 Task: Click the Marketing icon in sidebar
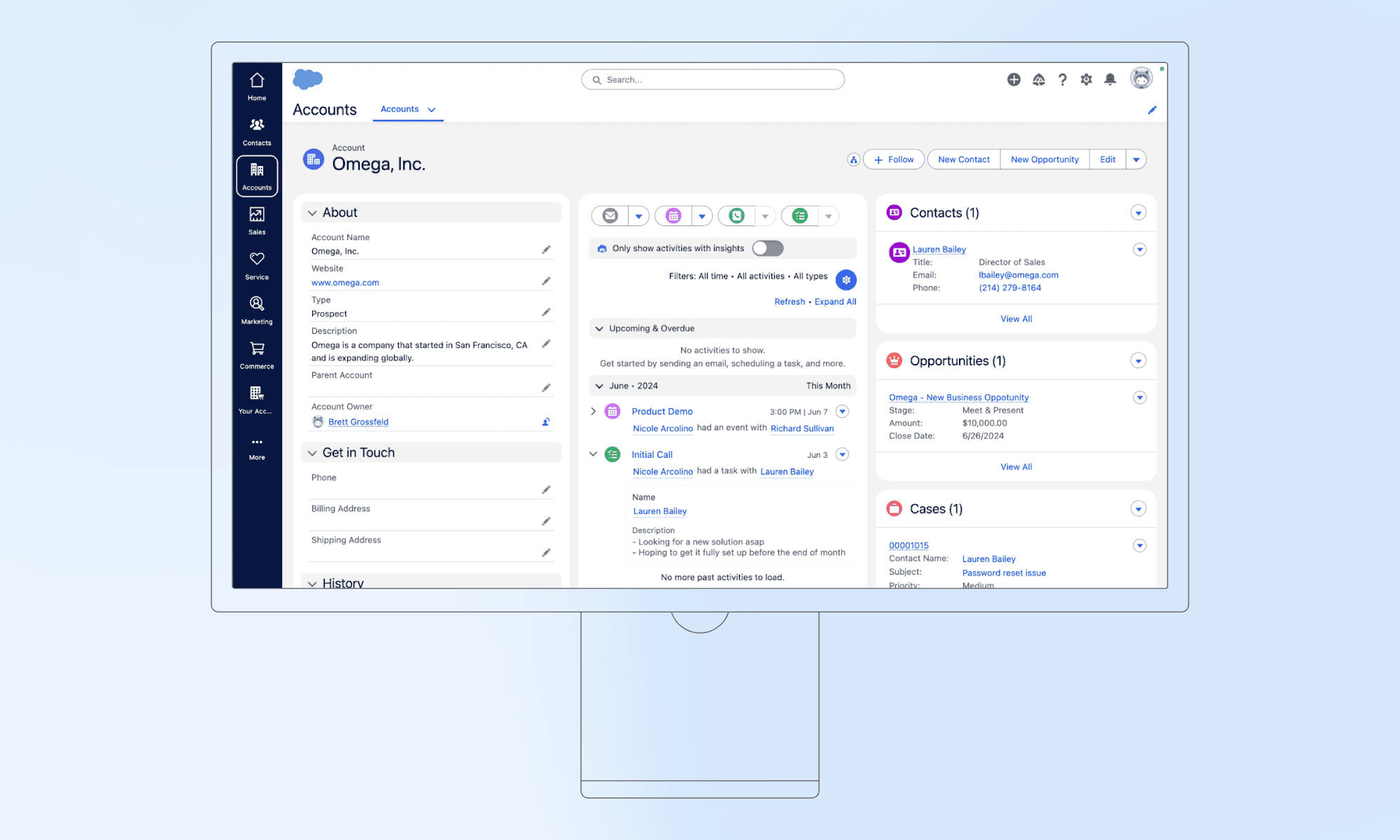tap(256, 310)
